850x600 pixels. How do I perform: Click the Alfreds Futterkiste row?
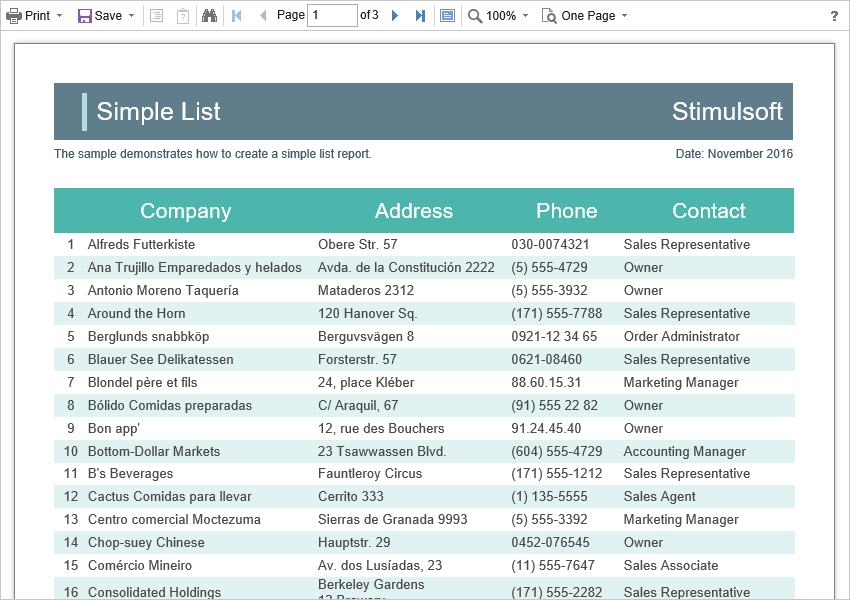coord(141,244)
